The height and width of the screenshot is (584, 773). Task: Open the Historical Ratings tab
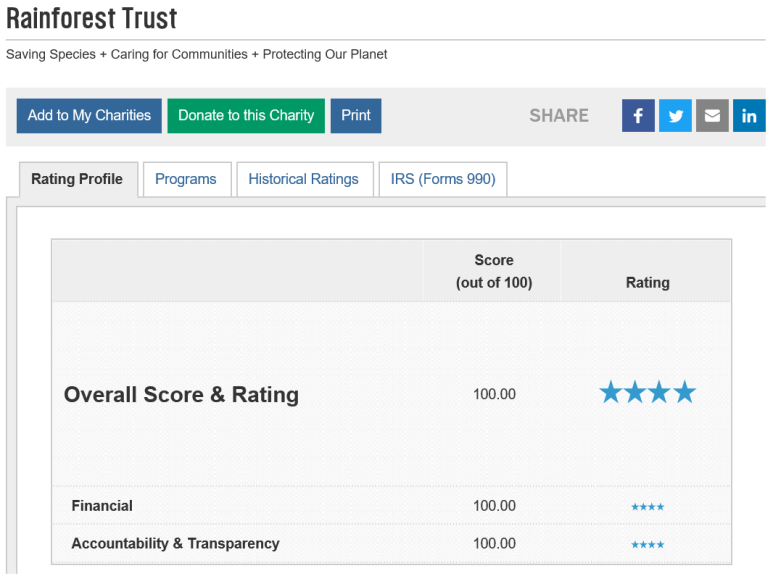pos(304,179)
